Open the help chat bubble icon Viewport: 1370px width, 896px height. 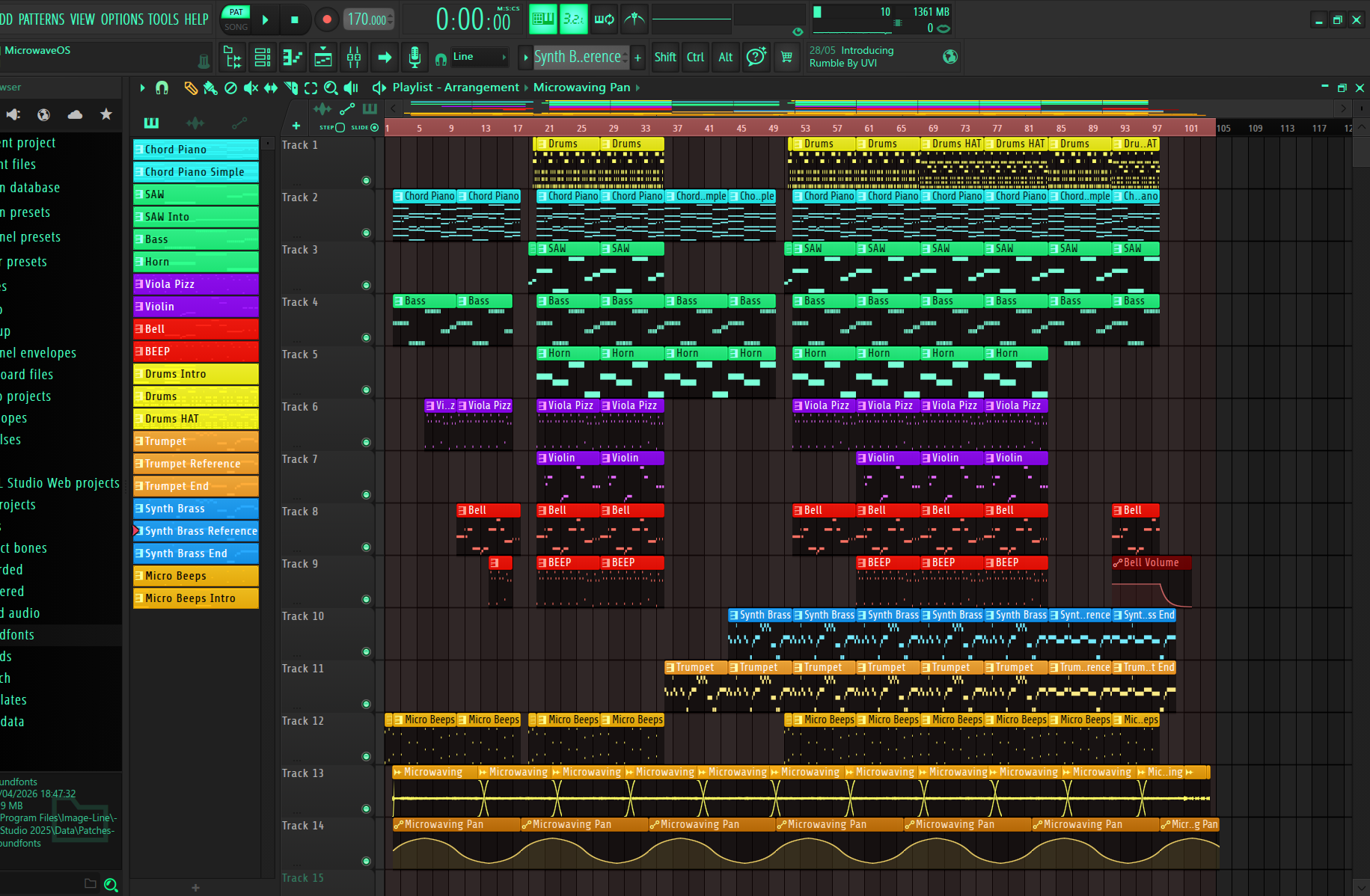pos(756,57)
